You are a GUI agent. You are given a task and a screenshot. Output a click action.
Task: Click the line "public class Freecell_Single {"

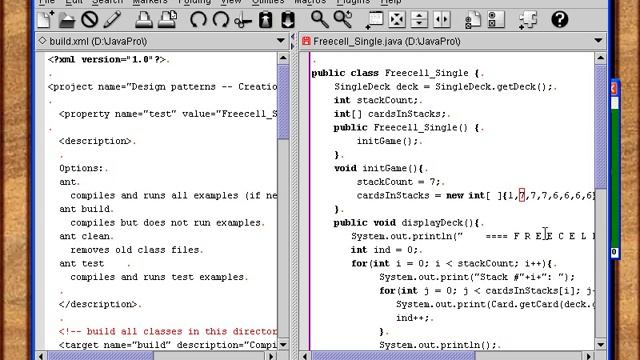click(x=395, y=73)
